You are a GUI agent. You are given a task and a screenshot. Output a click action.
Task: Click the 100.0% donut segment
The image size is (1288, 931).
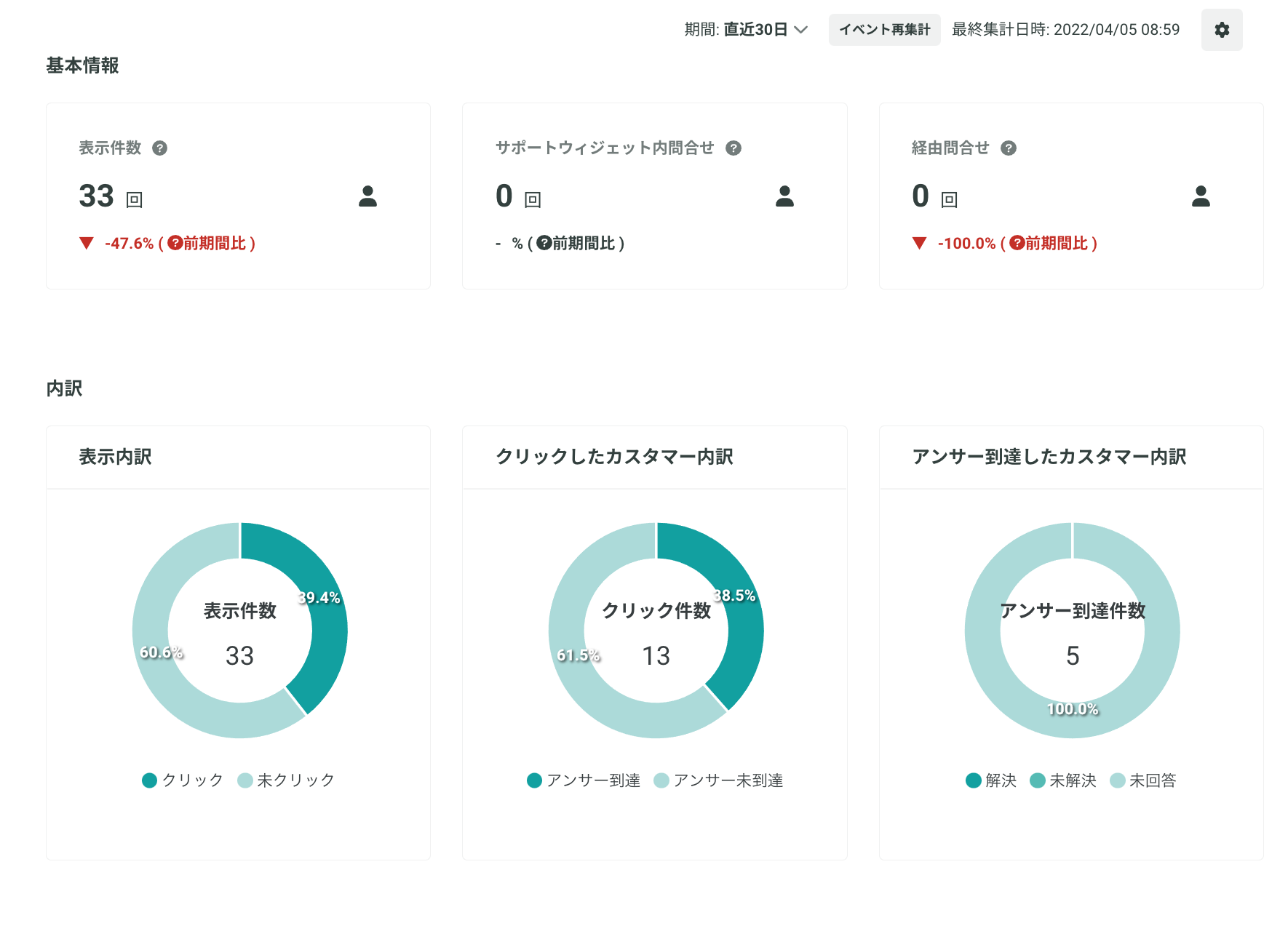1073,722
